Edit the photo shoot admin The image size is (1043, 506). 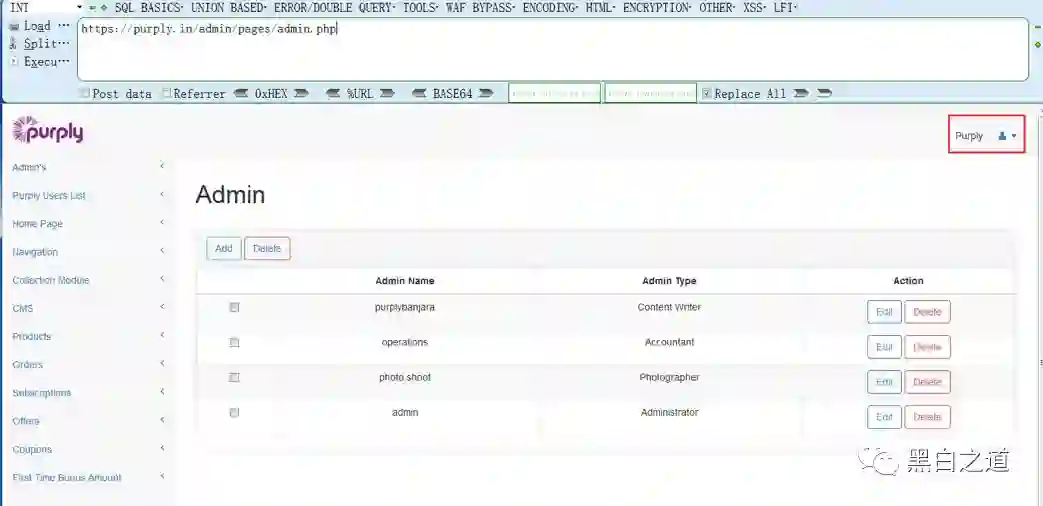[884, 382]
